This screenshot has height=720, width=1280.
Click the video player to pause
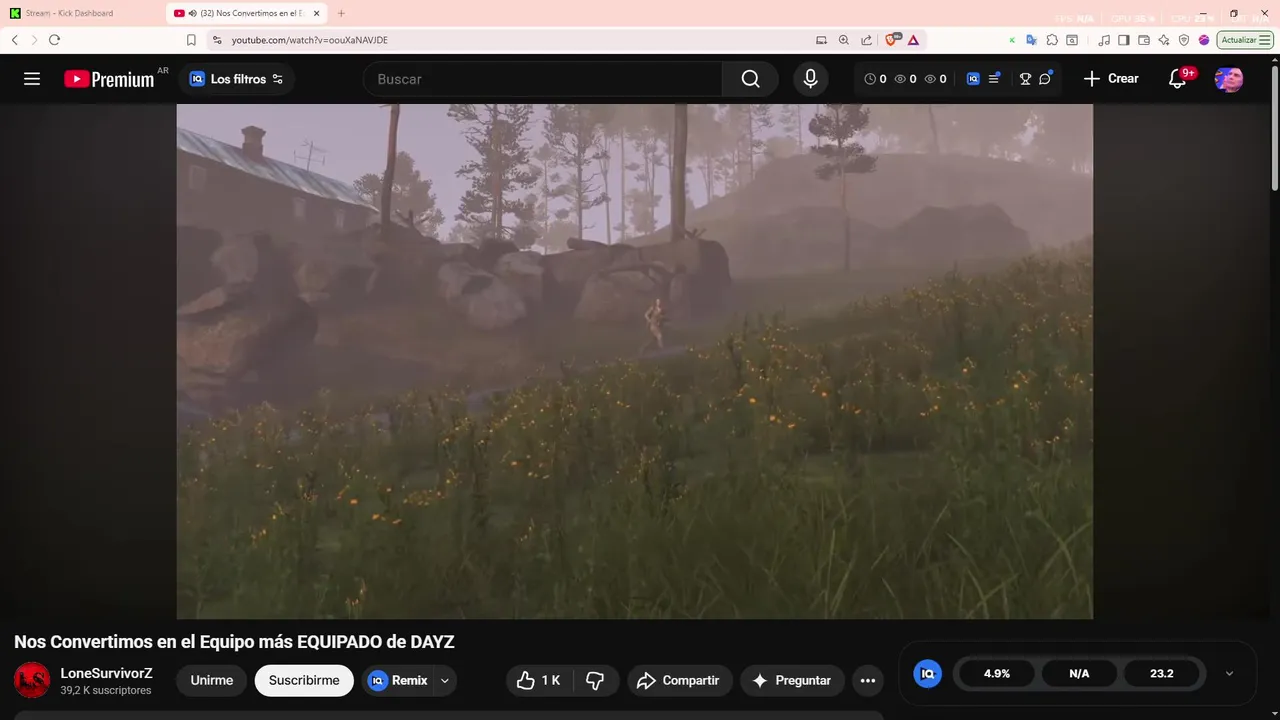coord(635,361)
